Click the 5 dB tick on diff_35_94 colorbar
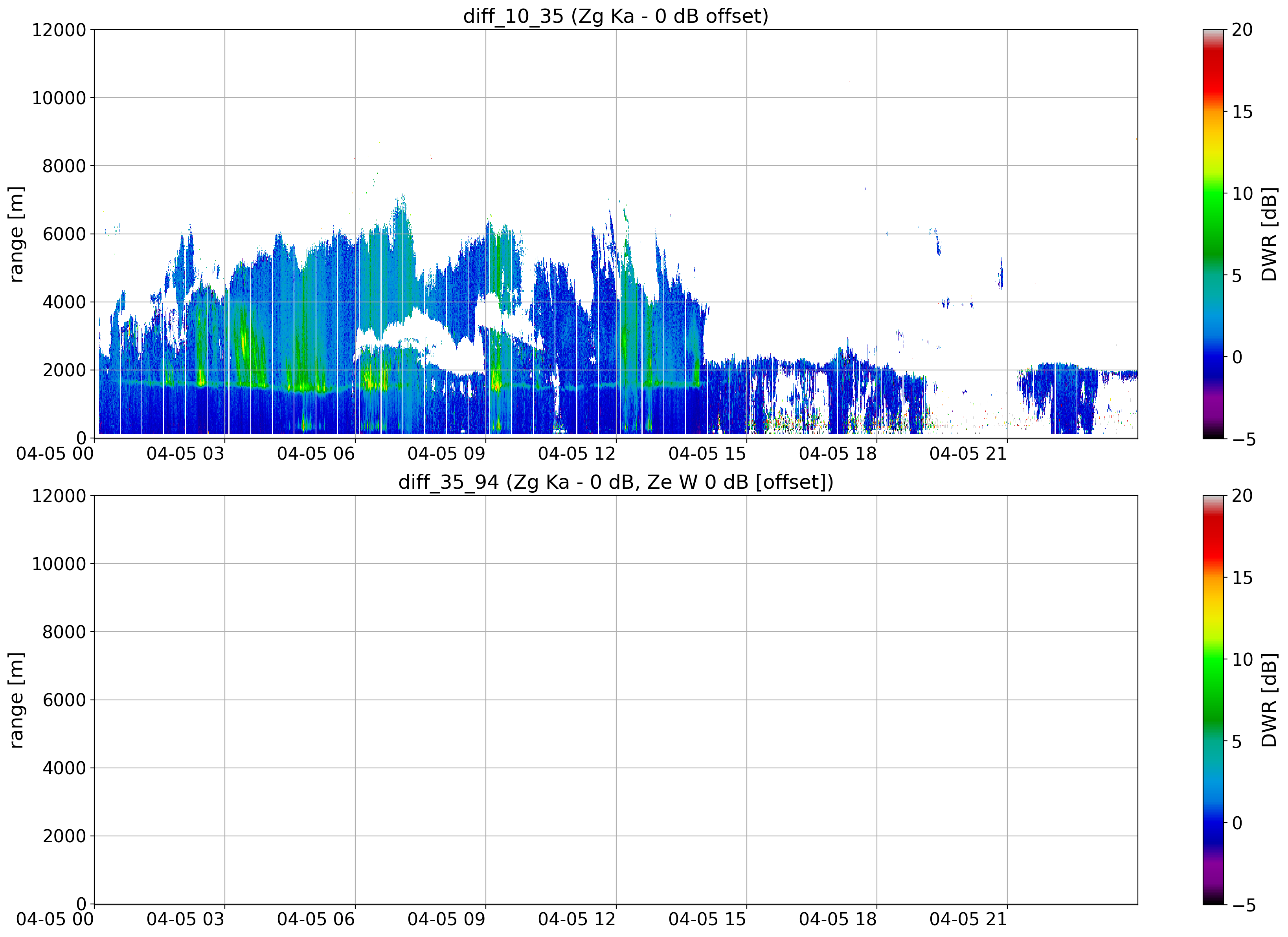The image size is (1288, 937). (1237, 742)
